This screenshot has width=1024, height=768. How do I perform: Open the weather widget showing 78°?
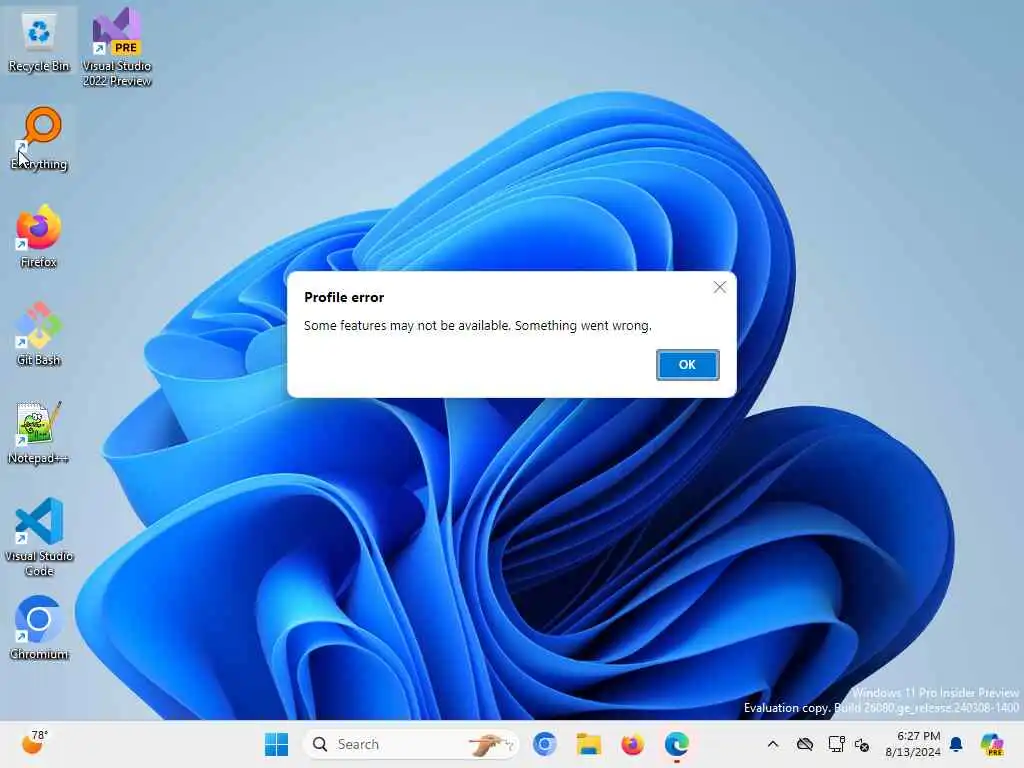click(35, 743)
